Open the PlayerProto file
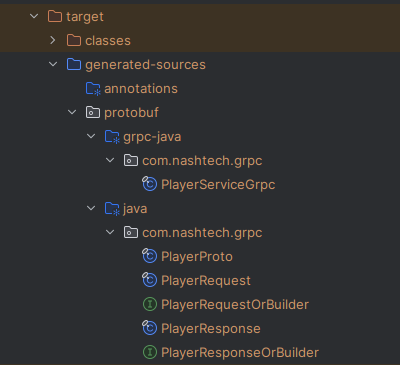Screen dimensions: 400x365 click(x=197, y=257)
